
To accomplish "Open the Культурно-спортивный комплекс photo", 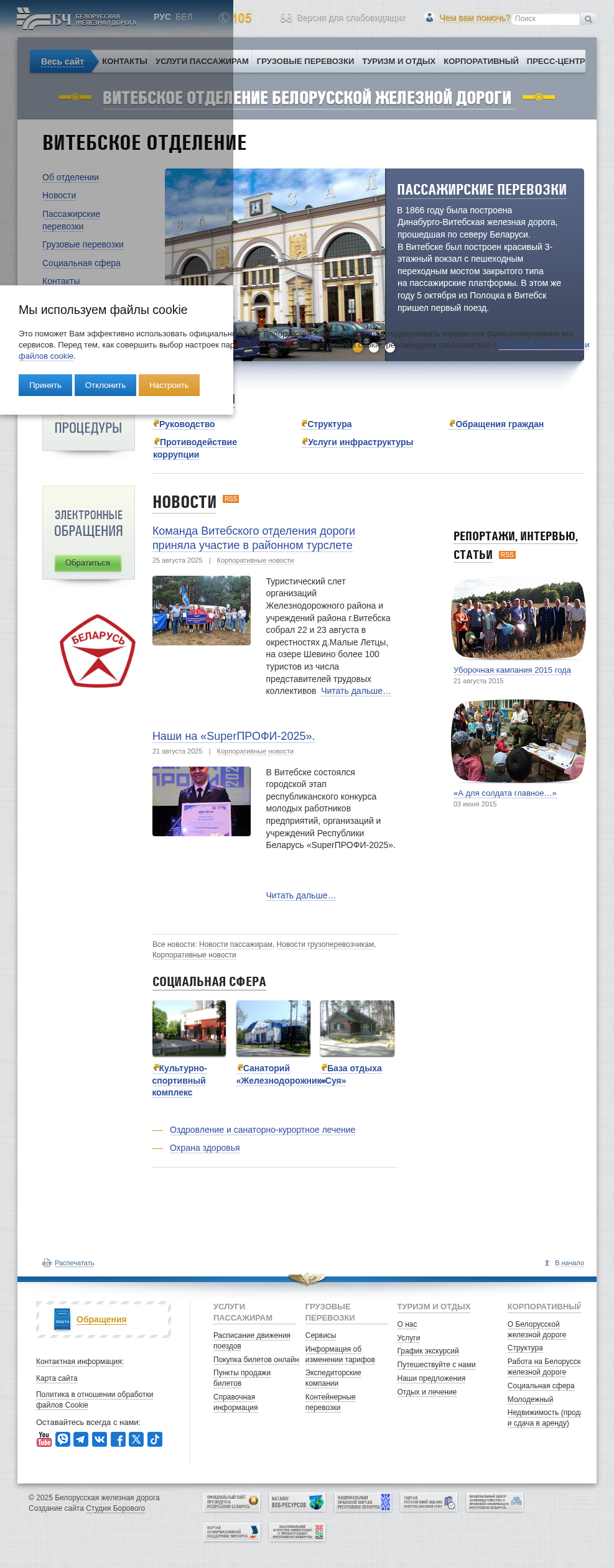I will click(x=189, y=1028).
